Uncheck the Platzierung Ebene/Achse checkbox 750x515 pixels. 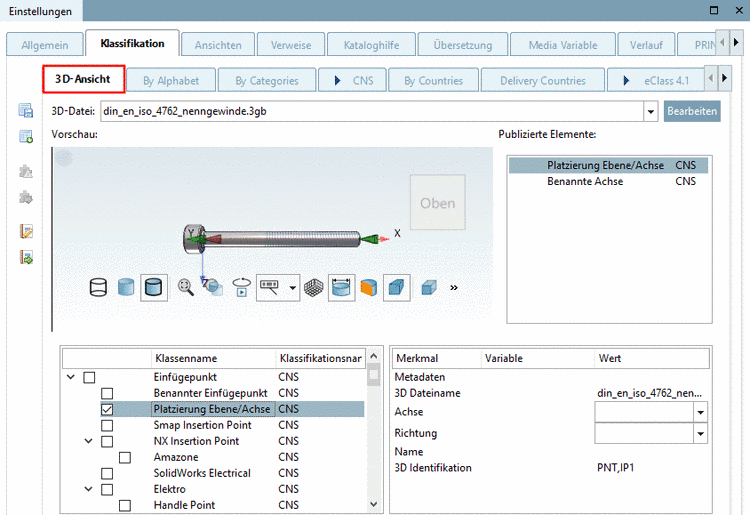pyautogui.click(x=107, y=409)
